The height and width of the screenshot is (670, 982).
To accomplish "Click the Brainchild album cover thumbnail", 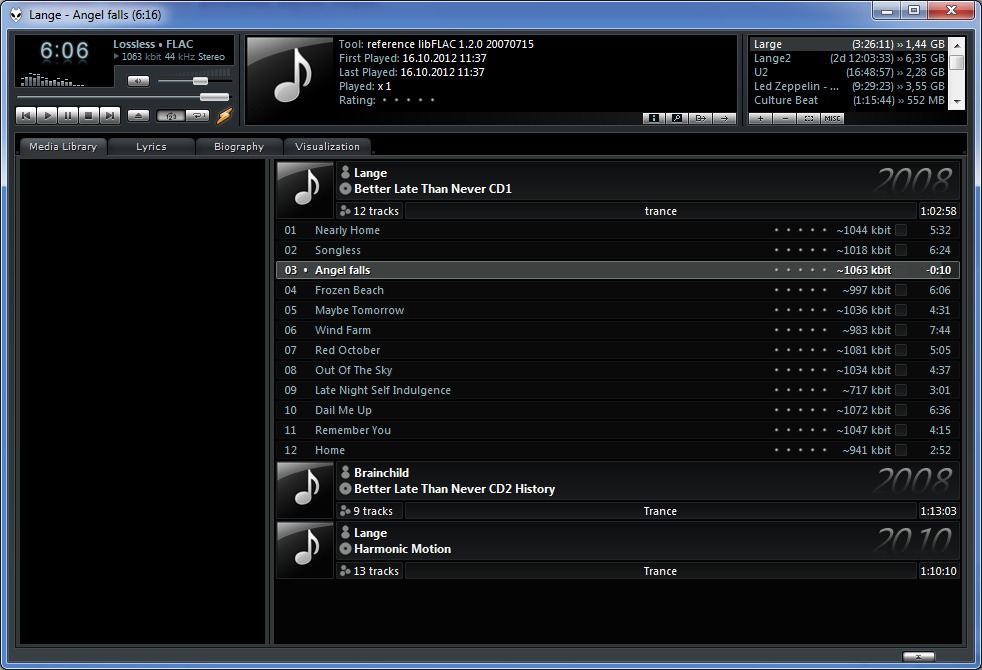I will coord(305,490).
